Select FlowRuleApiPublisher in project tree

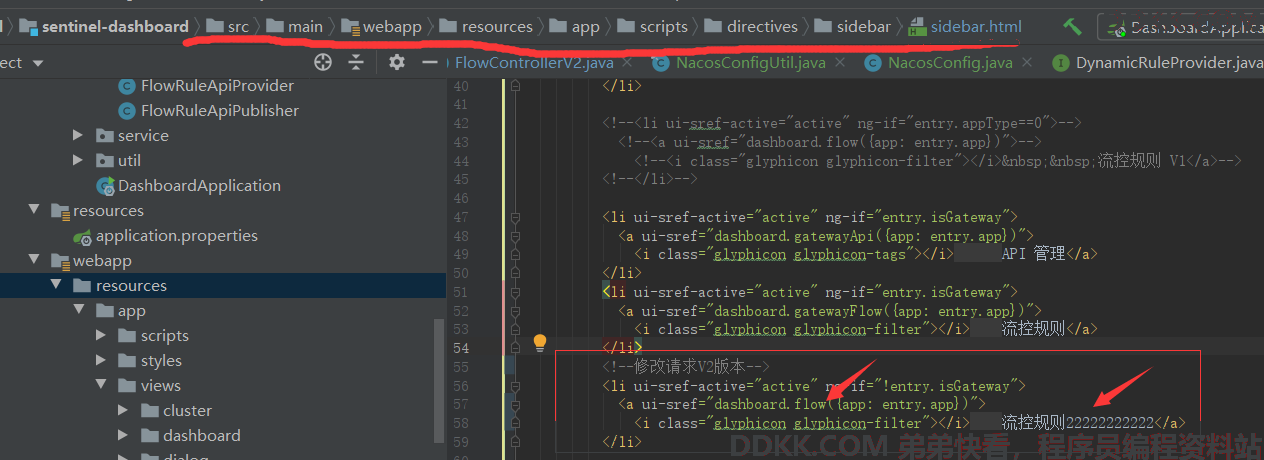pyautogui.click(x=220, y=111)
